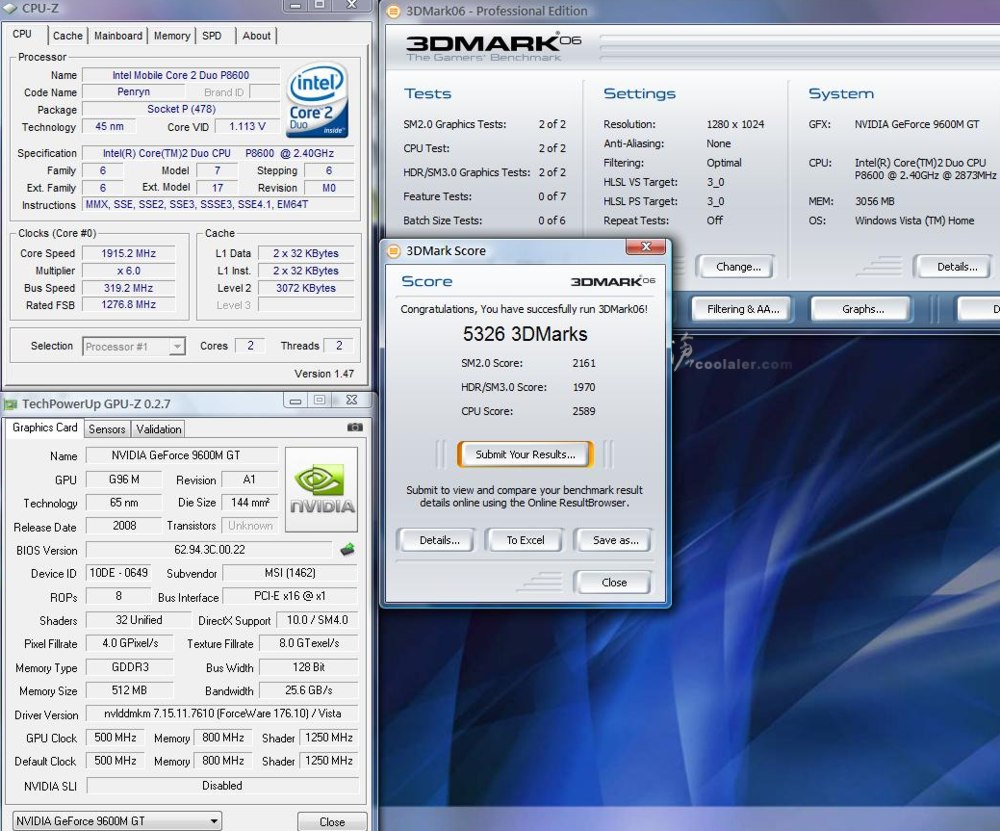The image size is (1000, 831).
Task: Click the Core VID value 1.113 V
Action: [247, 126]
